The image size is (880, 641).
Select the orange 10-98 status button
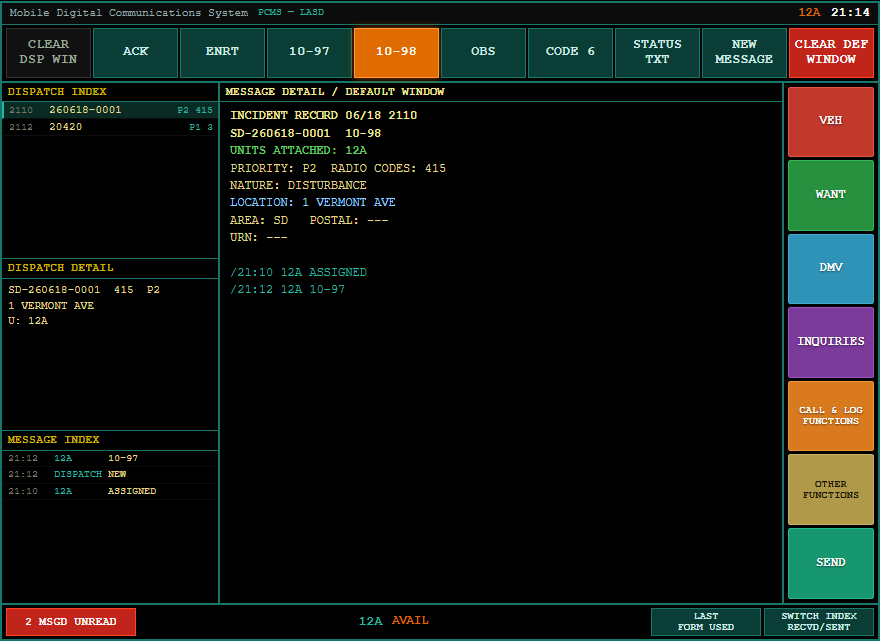396,52
